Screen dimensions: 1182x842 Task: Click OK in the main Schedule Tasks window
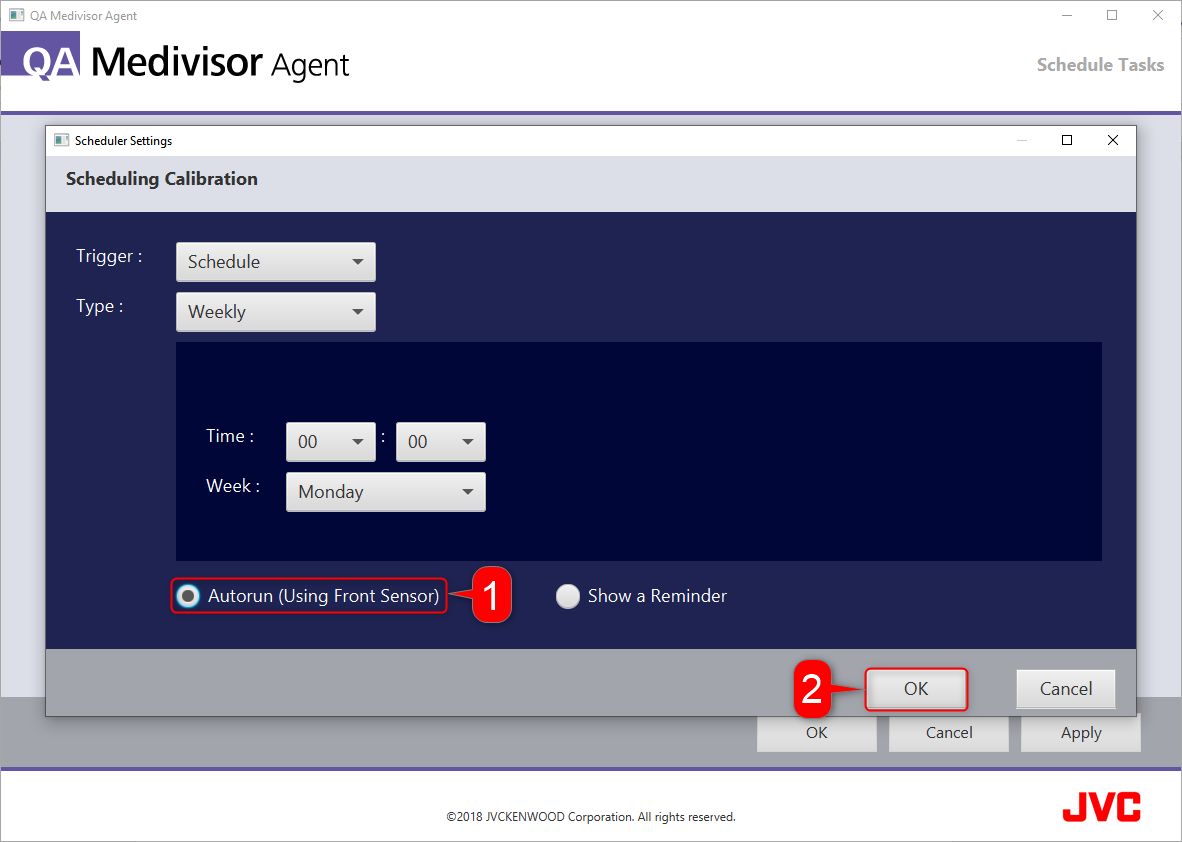[816, 733]
